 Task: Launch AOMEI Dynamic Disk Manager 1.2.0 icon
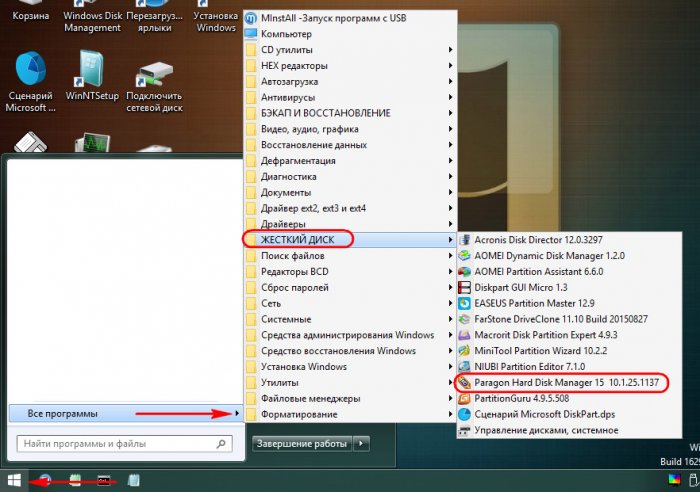point(464,256)
